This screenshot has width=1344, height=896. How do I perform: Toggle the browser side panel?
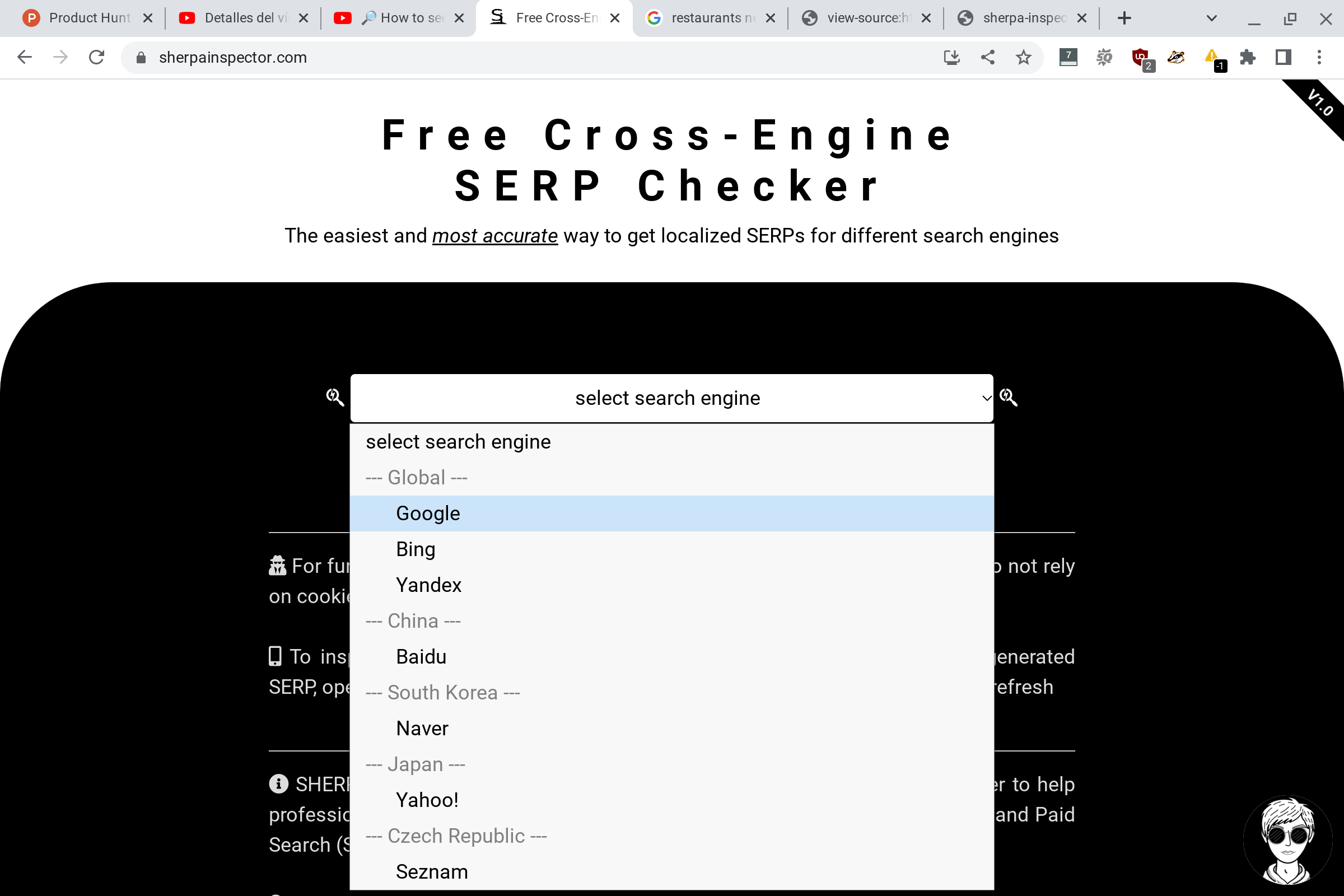[x=1284, y=57]
